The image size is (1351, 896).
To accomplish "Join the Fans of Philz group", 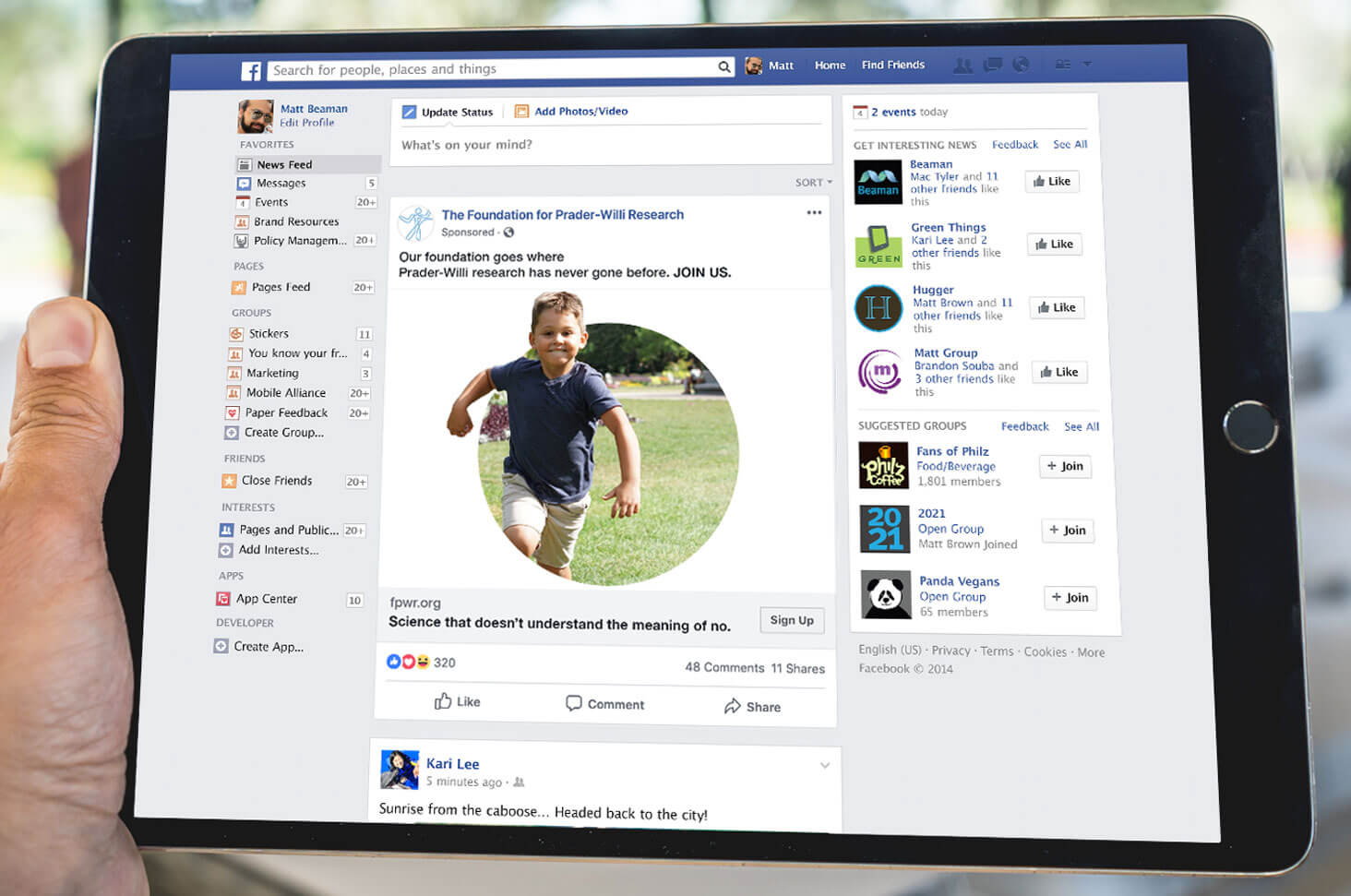I will pyautogui.click(x=1065, y=466).
